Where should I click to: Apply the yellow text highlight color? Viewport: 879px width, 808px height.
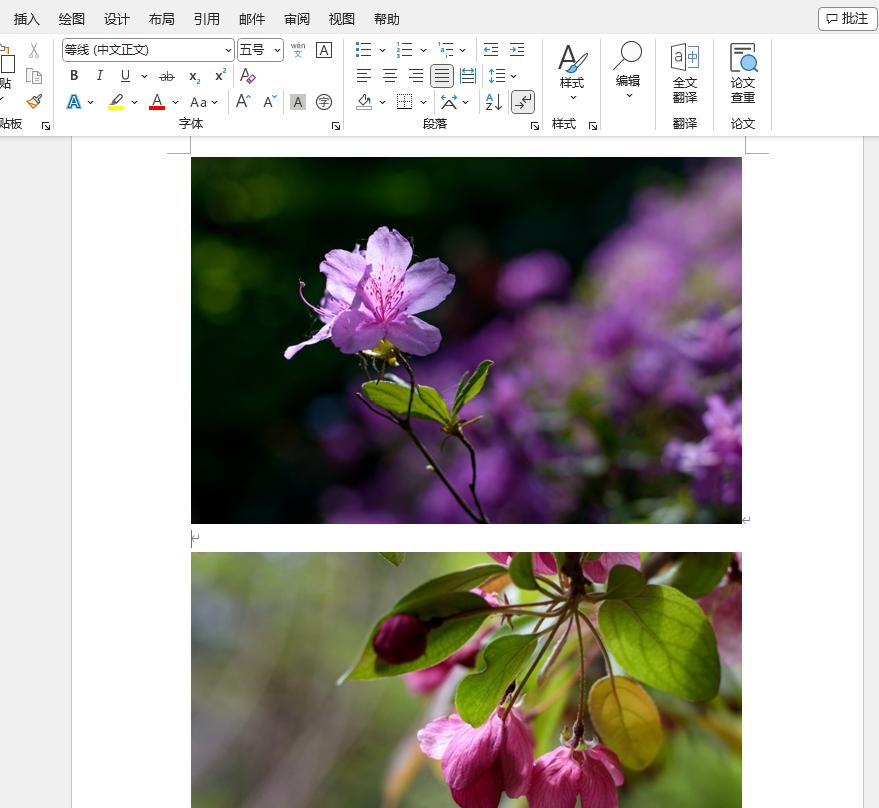116,102
